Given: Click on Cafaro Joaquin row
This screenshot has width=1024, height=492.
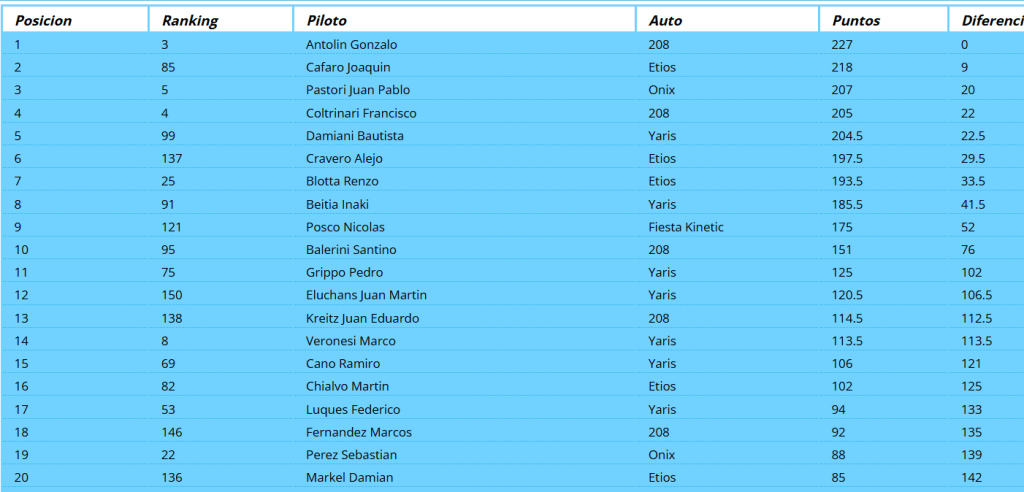Looking at the screenshot, I should tap(348, 67).
